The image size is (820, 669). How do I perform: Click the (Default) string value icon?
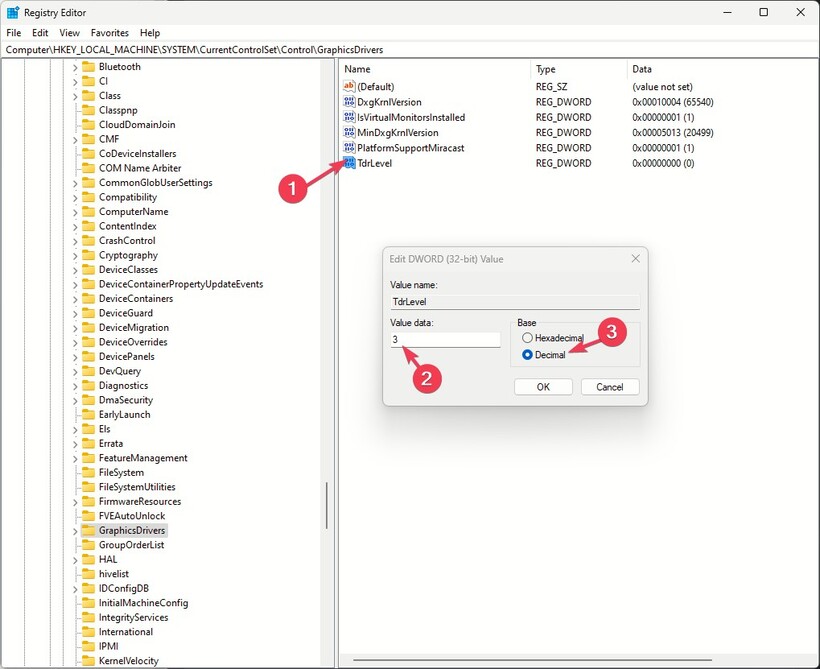click(349, 86)
